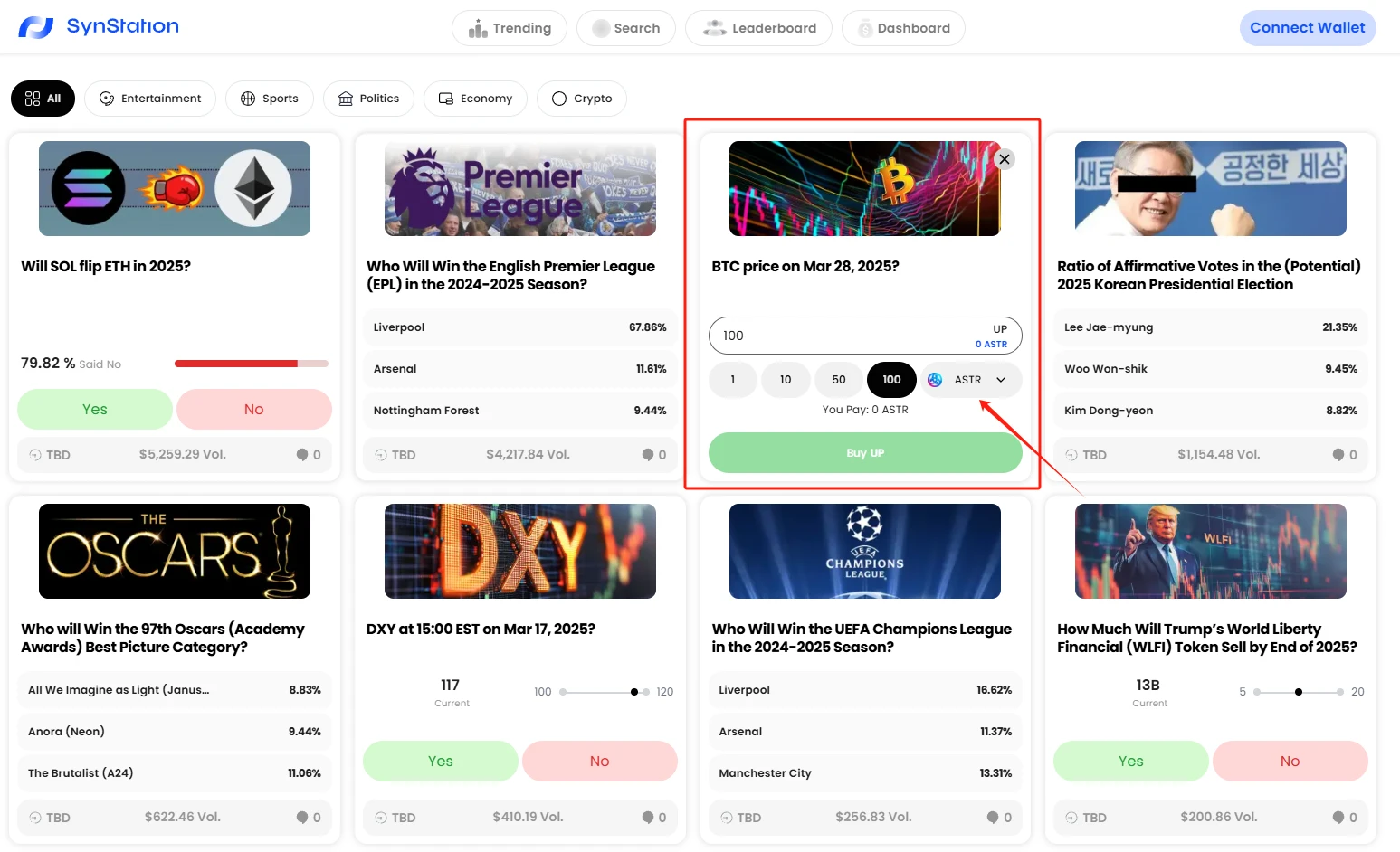Viewport: 1400px width, 852px height.
Task: Select Kim Dong-yeon option
Action: [1211, 411]
